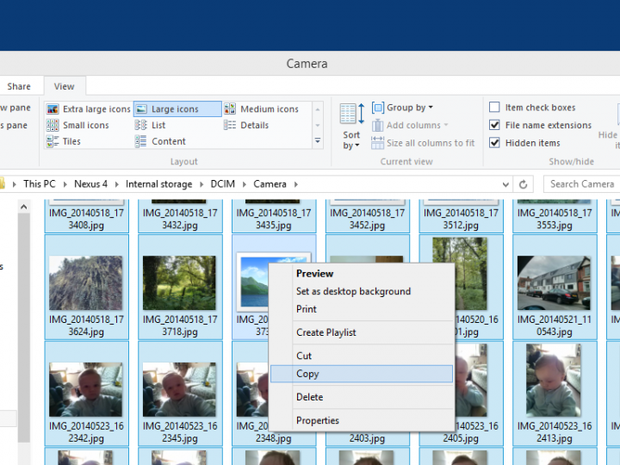620x465 pixels.
Task: Choose Preview from context menu
Action: click(362, 274)
